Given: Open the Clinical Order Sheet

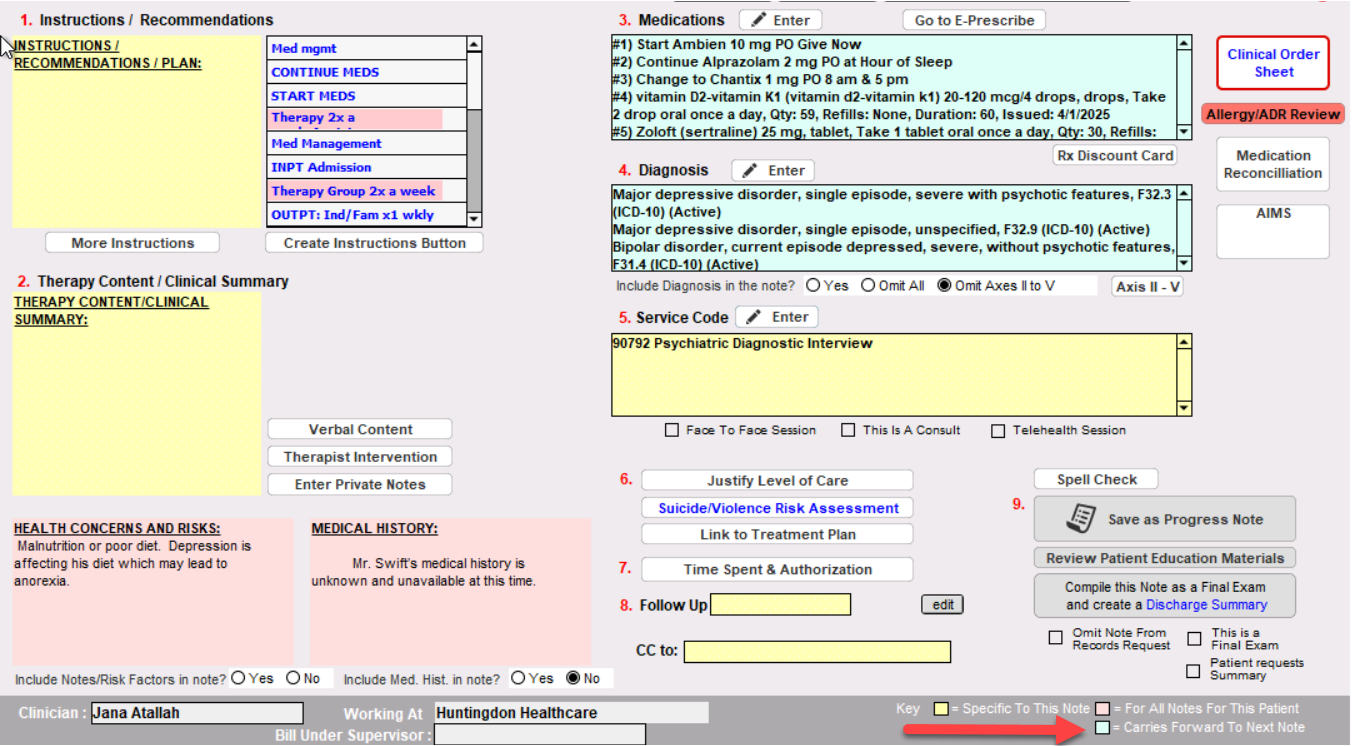Looking at the screenshot, I should (1273, 63).
